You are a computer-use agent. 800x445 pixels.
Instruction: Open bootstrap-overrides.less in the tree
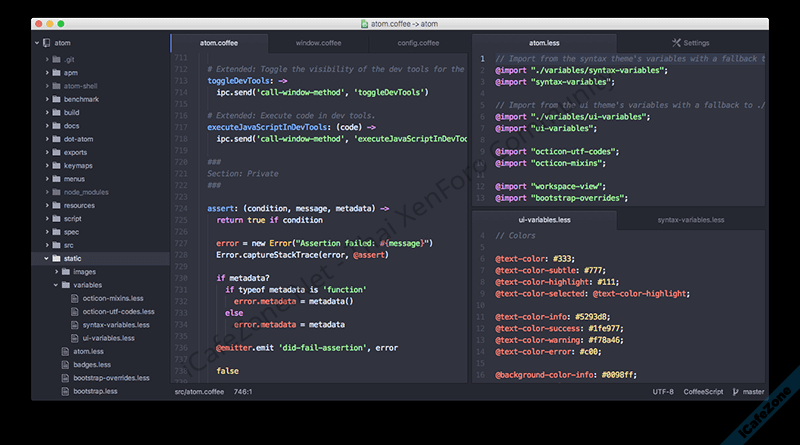(x=111, y=378)
